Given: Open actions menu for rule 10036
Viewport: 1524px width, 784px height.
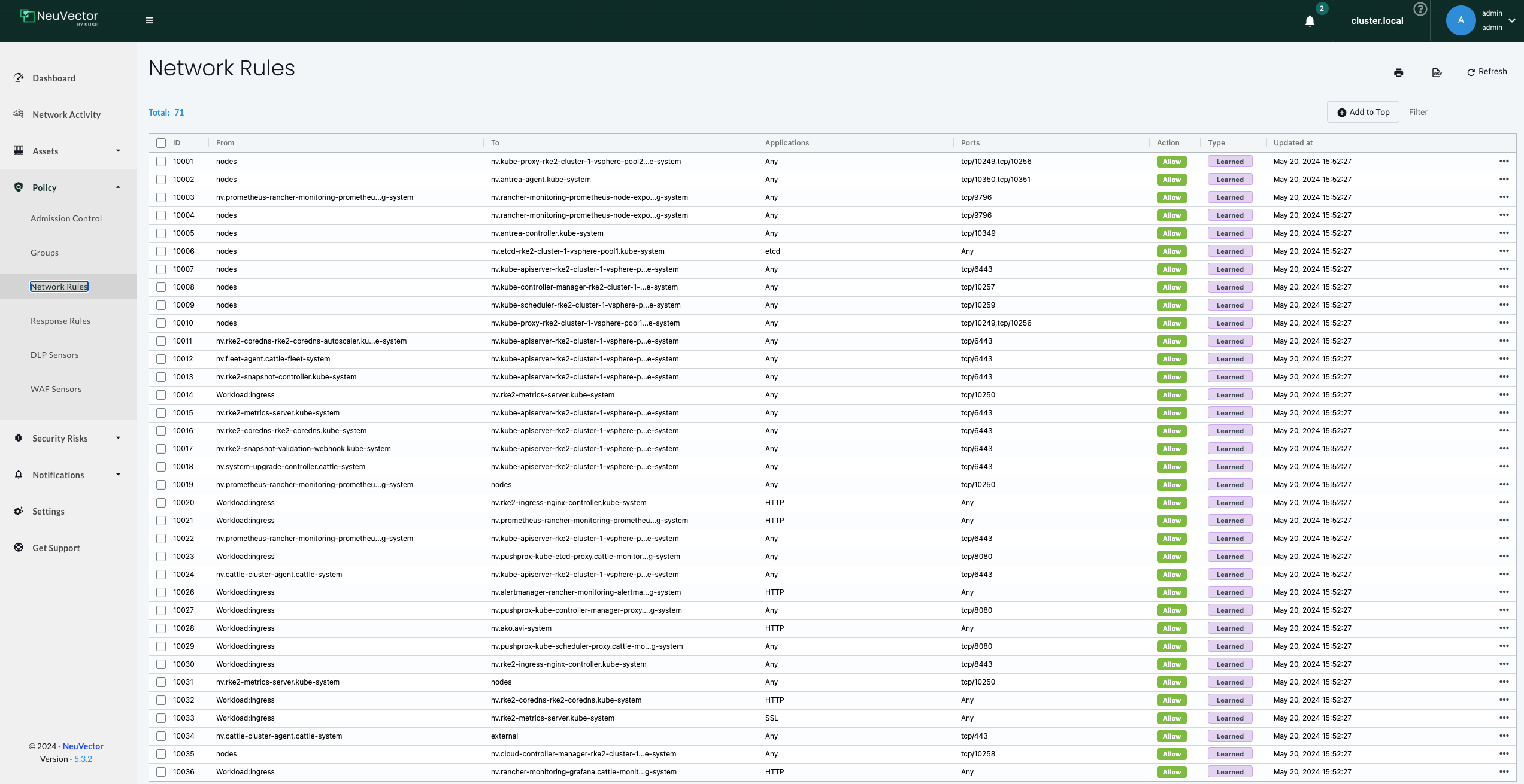Looking at the screenshot, I should tap(1504, 771).
